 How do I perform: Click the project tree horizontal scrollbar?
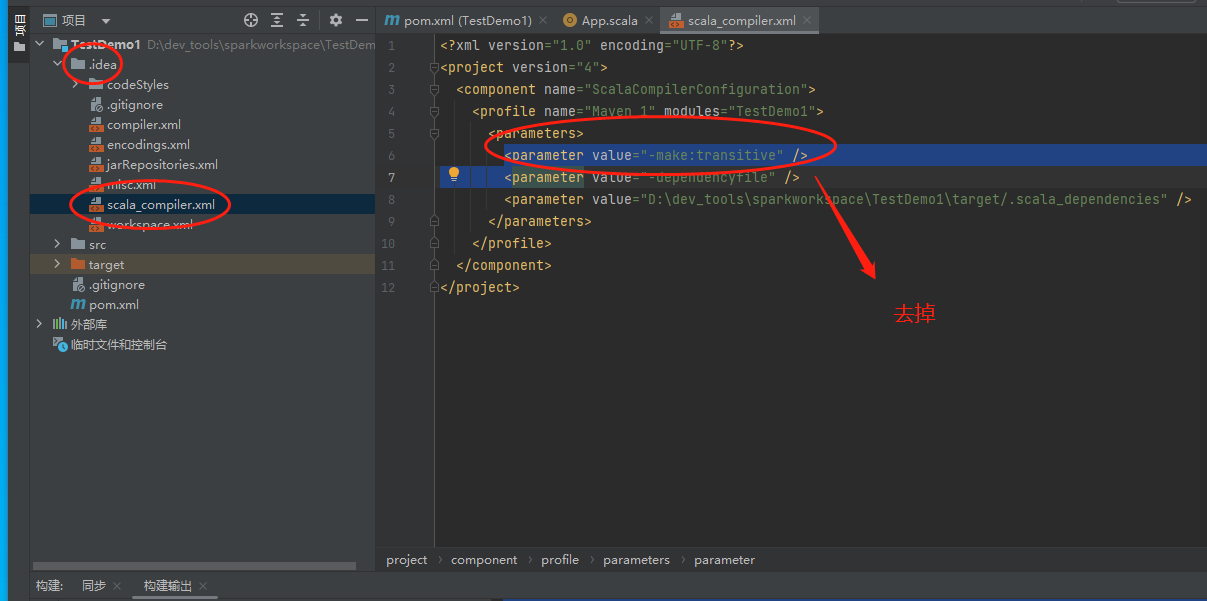click(x=195, y=566)
